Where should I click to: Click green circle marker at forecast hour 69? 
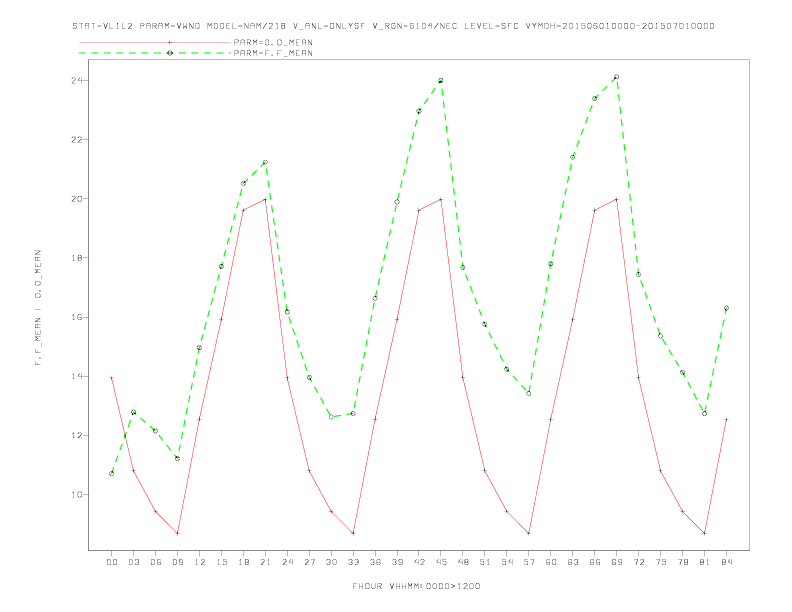(x=616, y=77)
